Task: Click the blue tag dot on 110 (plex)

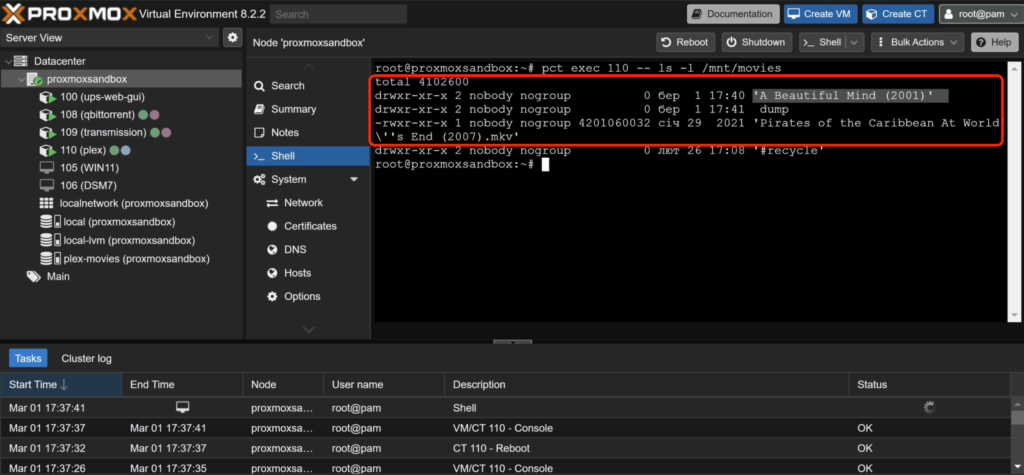Action: (125, 150)
